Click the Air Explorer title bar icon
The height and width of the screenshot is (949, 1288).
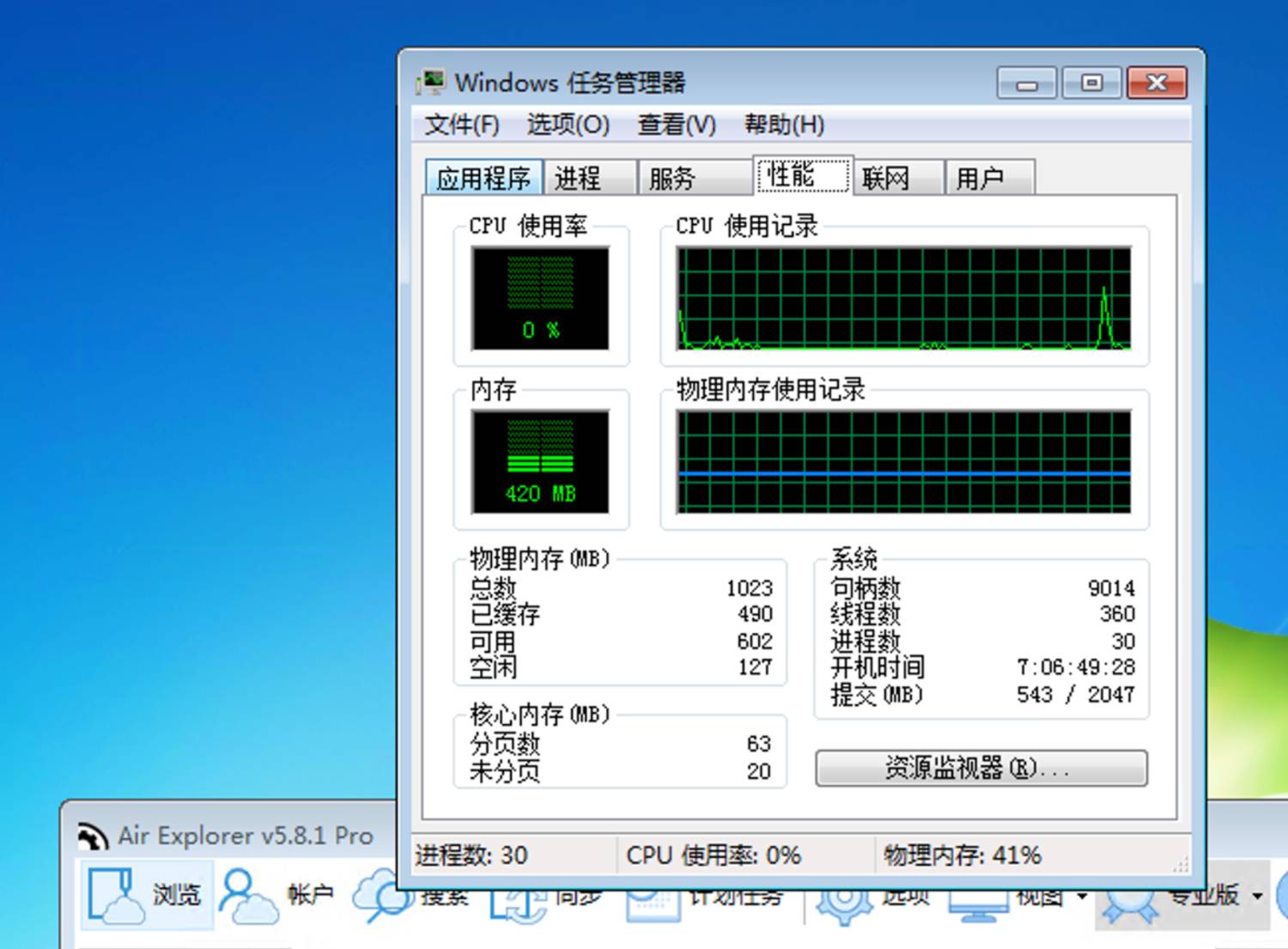[92, 836]
